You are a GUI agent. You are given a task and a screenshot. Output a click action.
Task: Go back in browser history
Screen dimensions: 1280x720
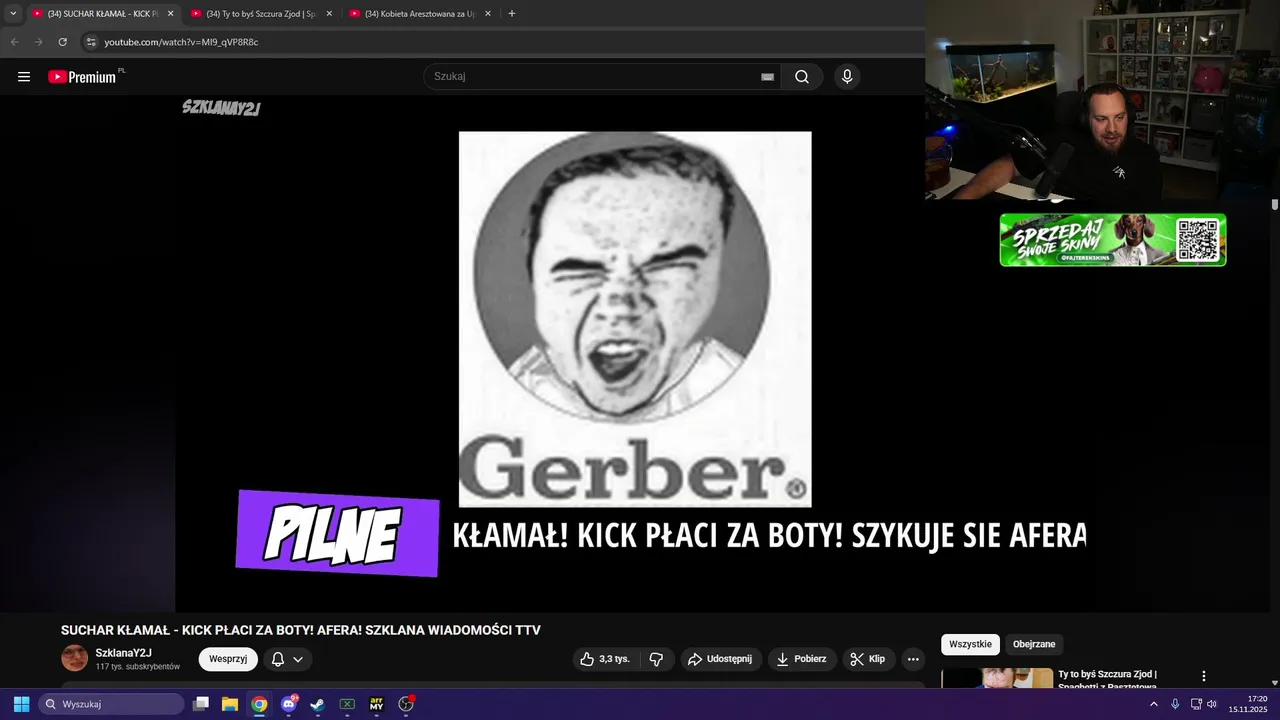[x=14, y=42]
